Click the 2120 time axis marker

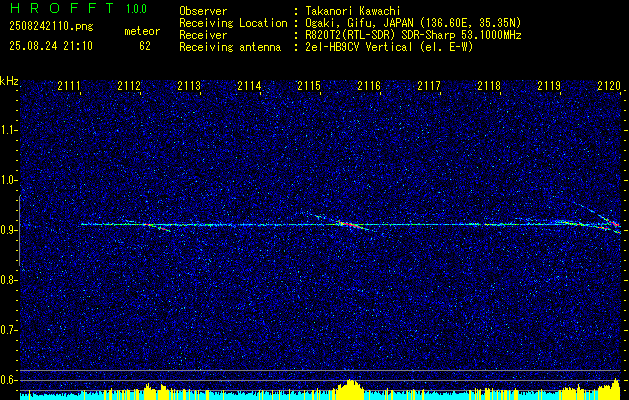tap(609, 85)
